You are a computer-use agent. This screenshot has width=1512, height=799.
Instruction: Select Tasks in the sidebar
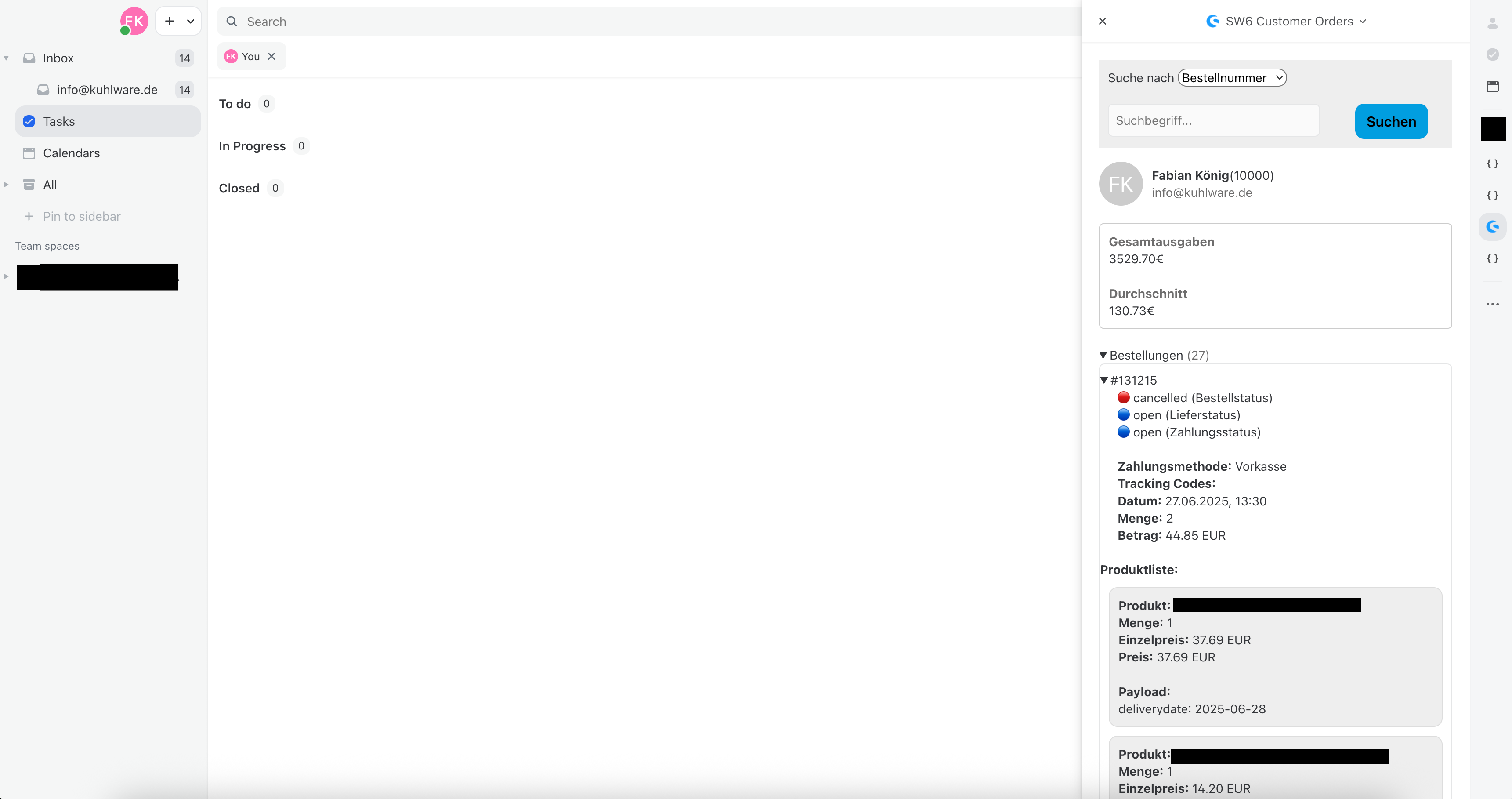tap(108, 122)
